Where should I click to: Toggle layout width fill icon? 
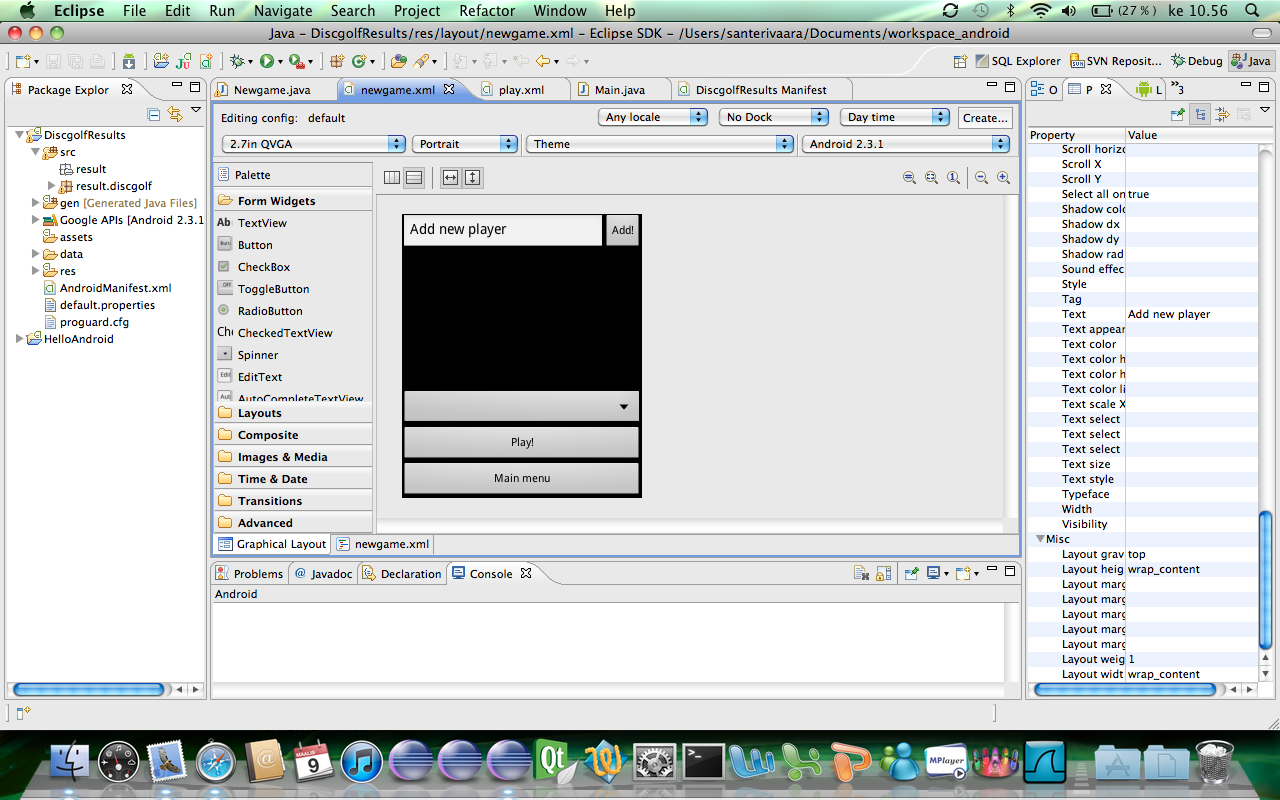[x=450, y=178]
